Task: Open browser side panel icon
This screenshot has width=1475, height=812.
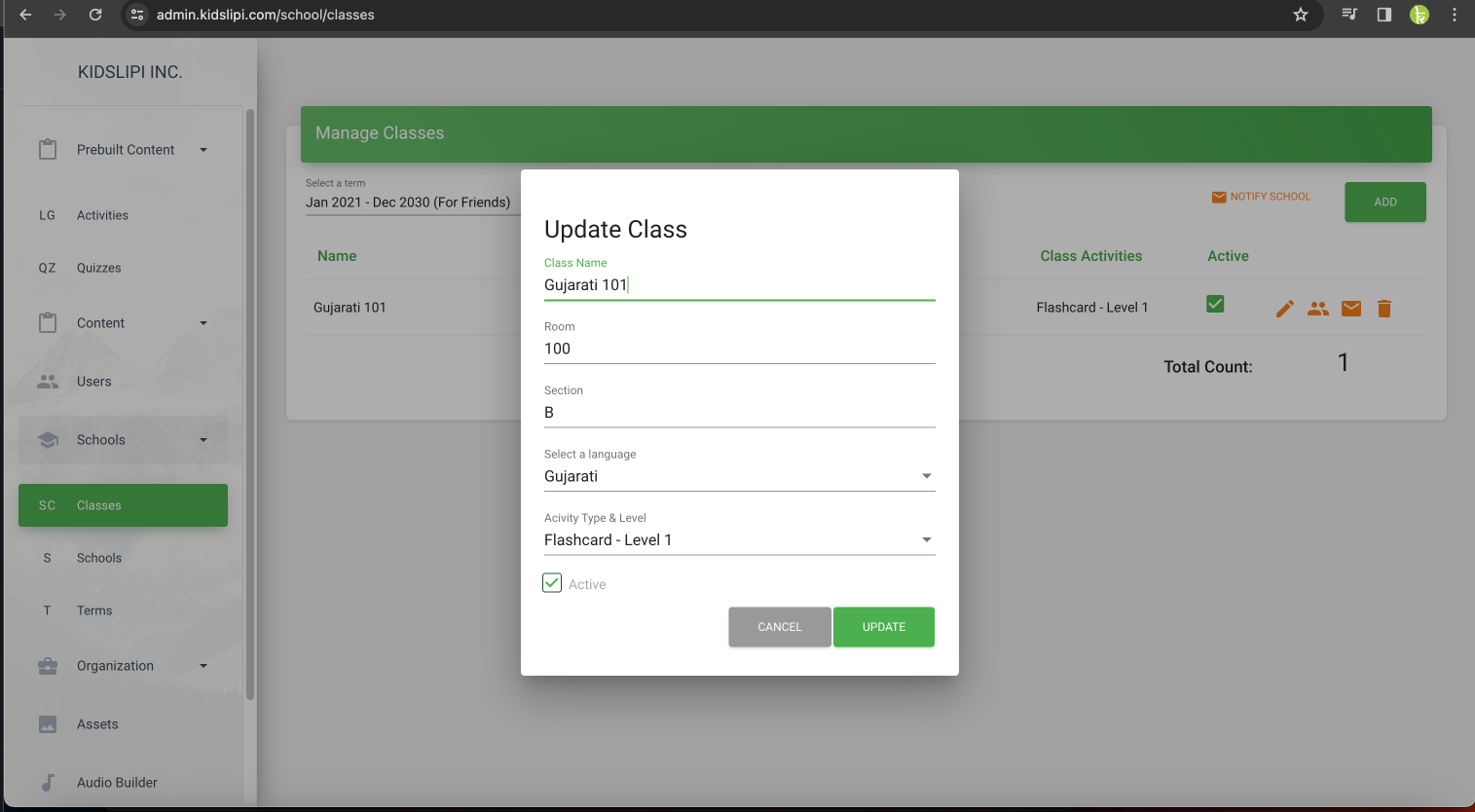Action: (x=1383, y=15)
